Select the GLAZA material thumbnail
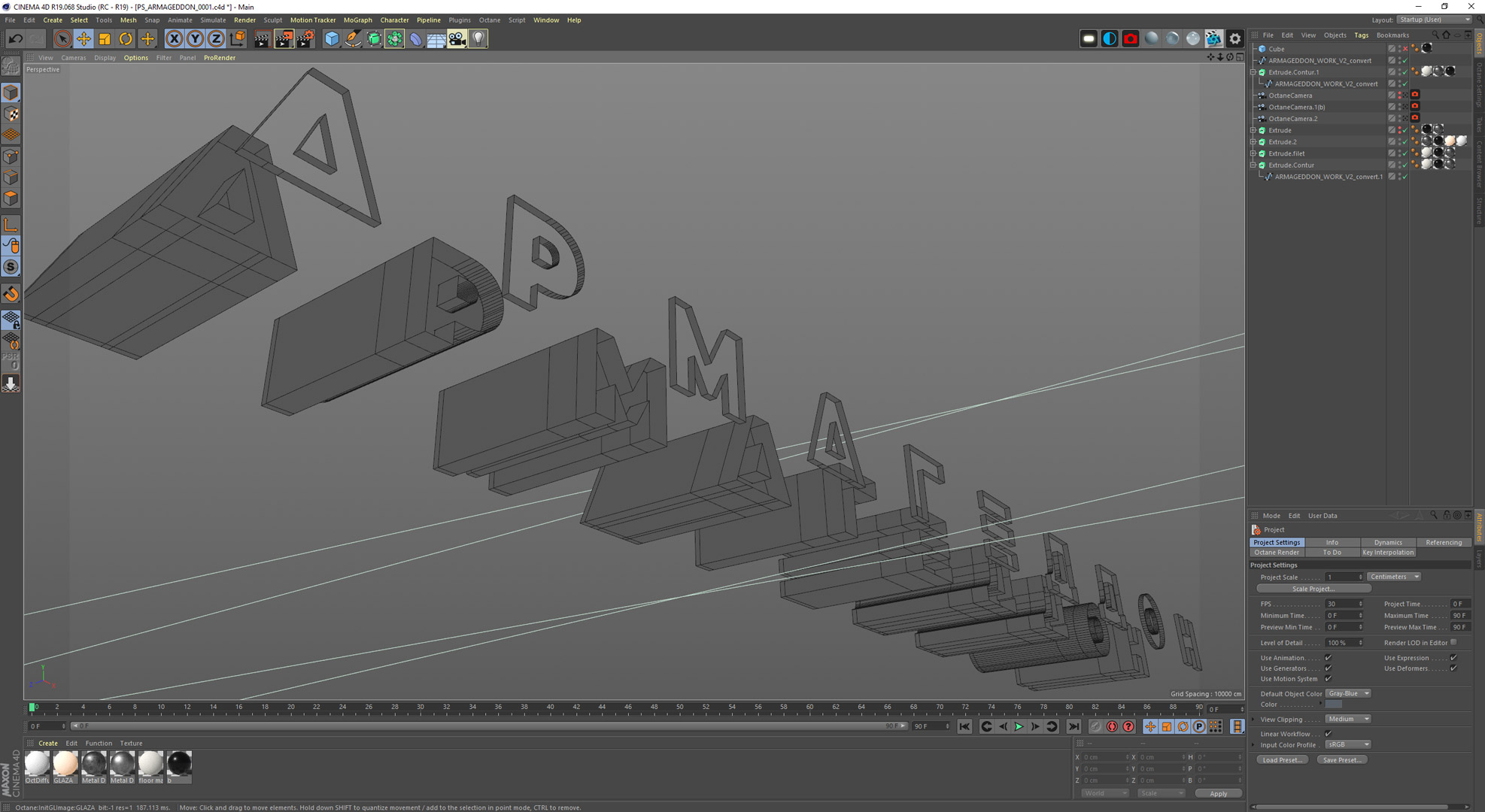This screenshot has width=1485, height=812. pyautogui.click(x=65, y=764)
